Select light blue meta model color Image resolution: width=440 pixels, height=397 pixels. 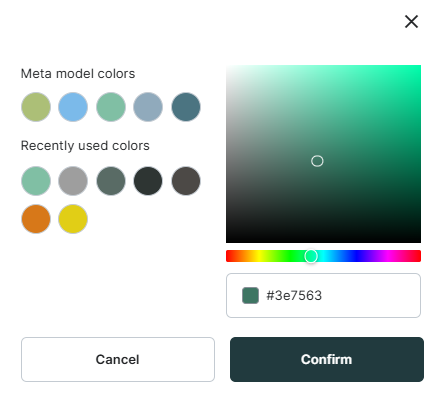pyautogui.click(x=73, y=107)
